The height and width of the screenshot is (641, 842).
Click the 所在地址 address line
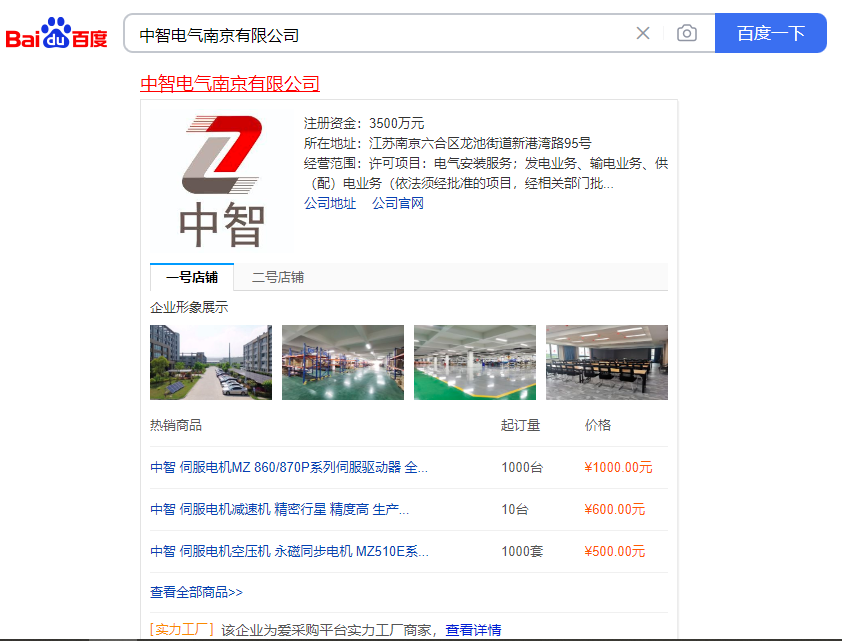(447, 143)
